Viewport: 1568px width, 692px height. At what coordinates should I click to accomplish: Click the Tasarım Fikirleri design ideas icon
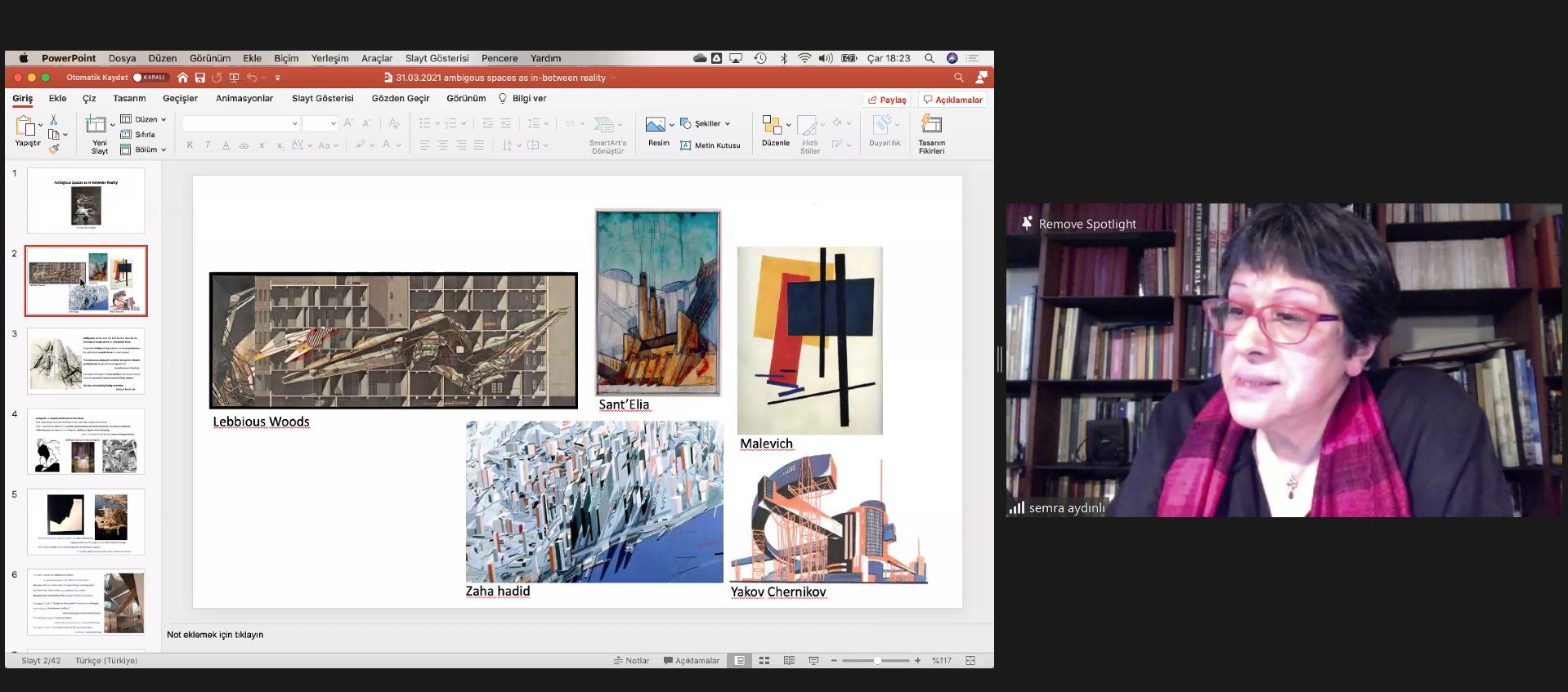point(931,124)
